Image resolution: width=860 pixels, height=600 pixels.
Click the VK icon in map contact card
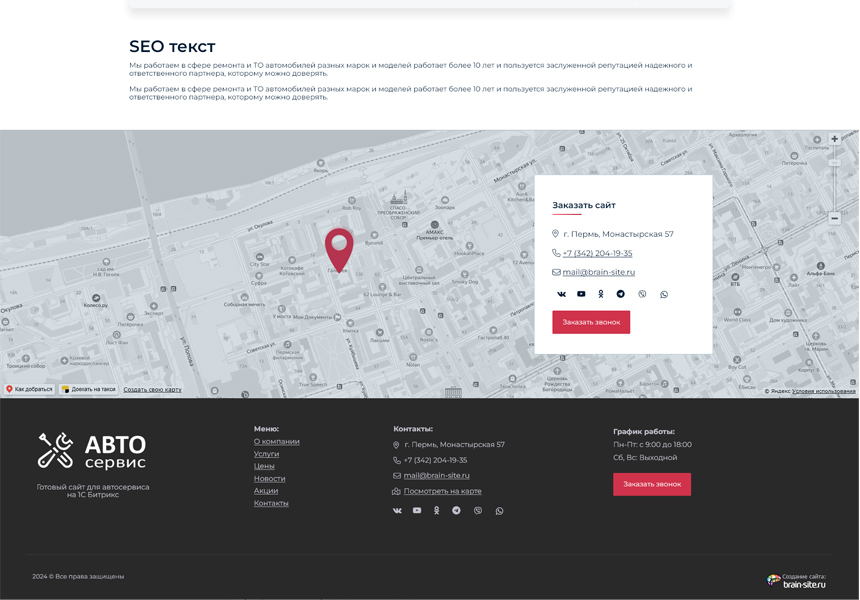tap(561, 294)
